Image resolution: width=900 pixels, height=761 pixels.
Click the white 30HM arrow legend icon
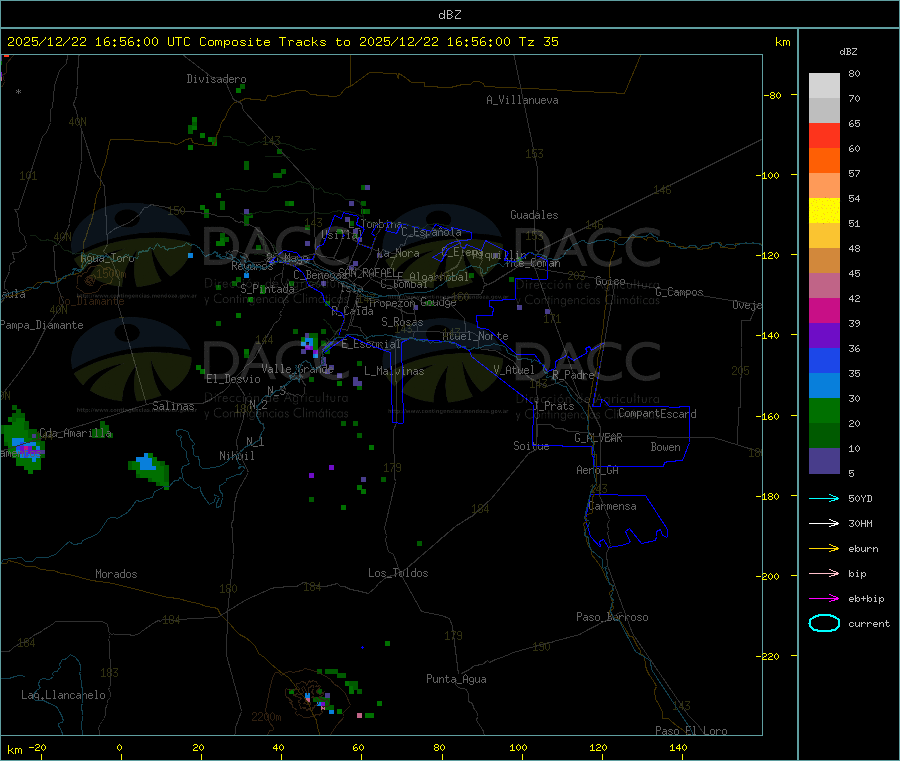tap(824, 523)
